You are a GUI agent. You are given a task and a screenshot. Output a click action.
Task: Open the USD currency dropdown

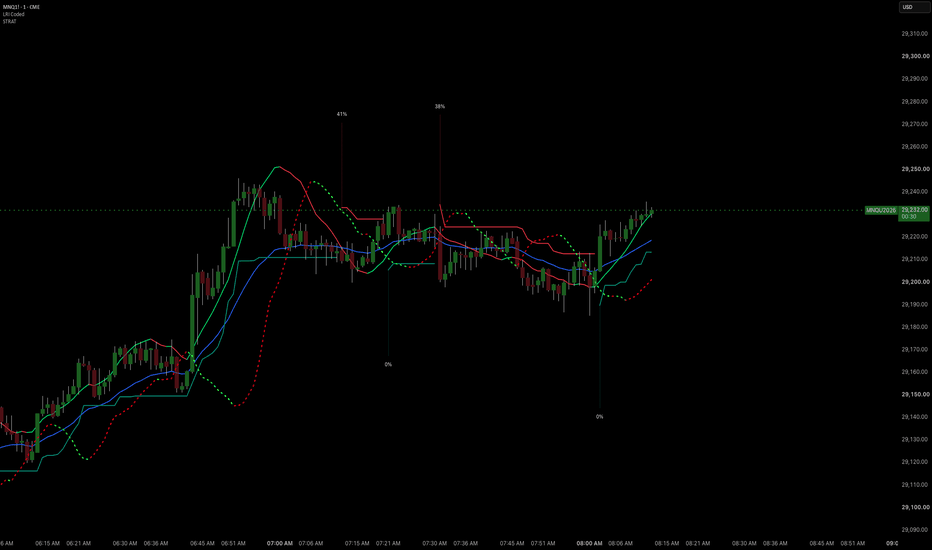pos(914,7)
